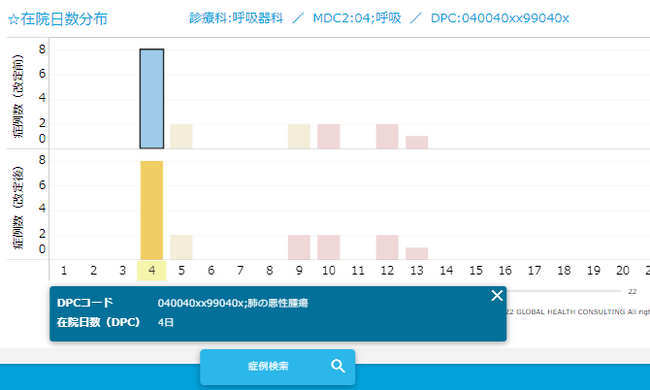Click the MDC2:04;呼吸 breadcrumb
The height and width of the screenshot is (390, 650).
[357, 18]
